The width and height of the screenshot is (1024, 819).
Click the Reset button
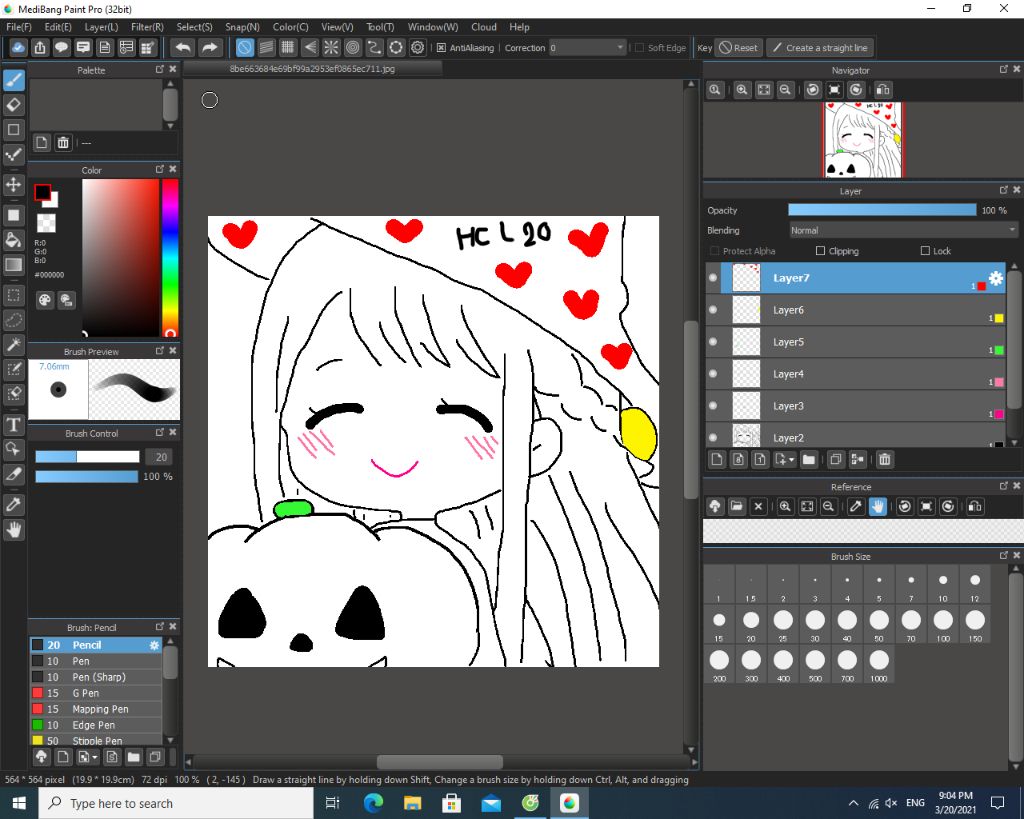point(739,48)
